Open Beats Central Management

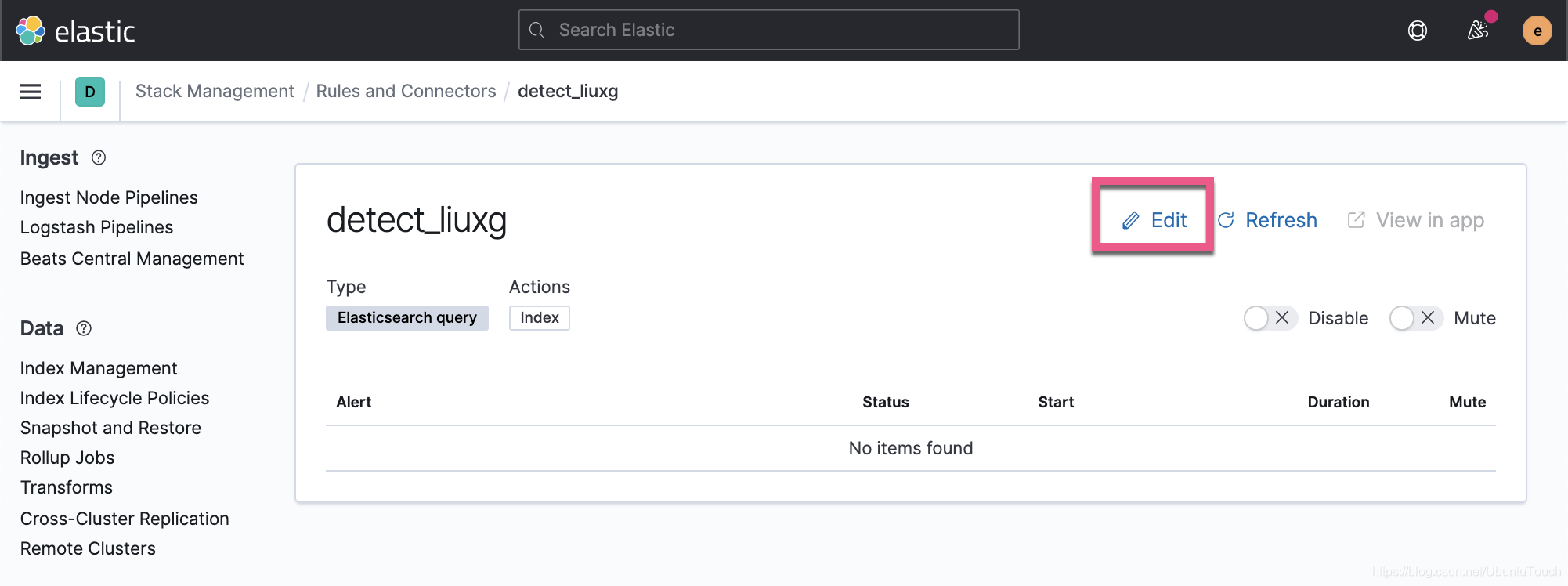pos(132,259)
